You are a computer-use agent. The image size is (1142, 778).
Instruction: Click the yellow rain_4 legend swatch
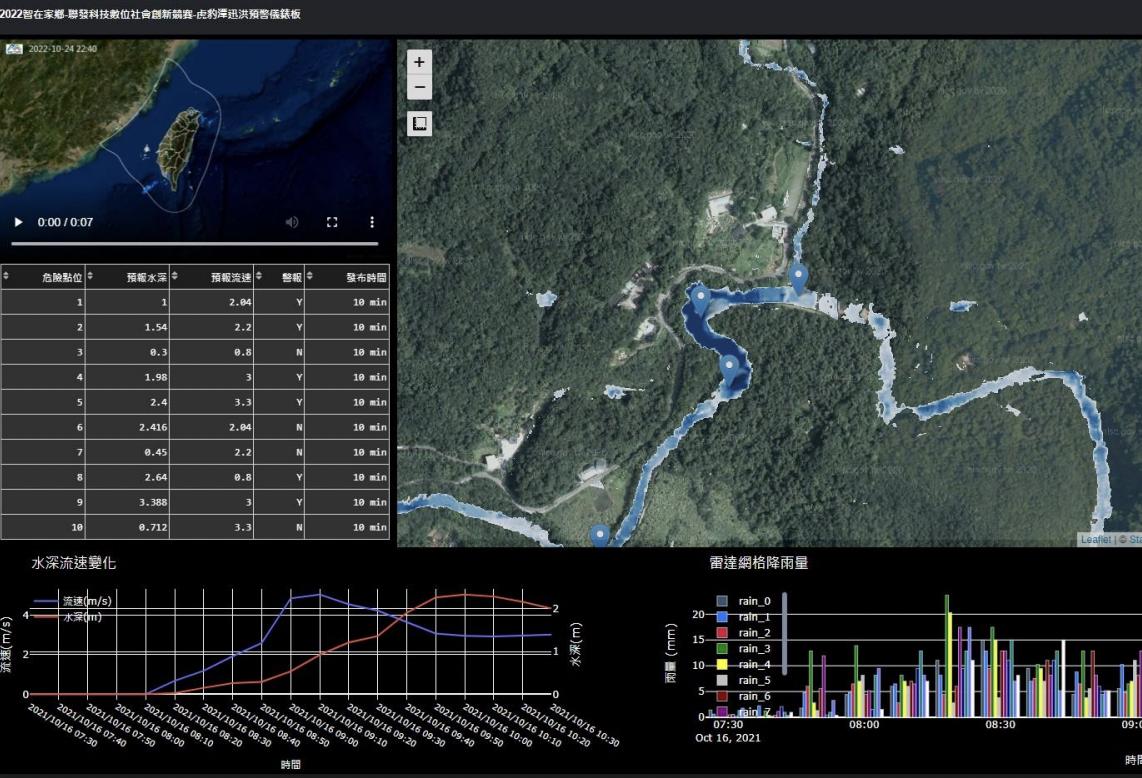[722, 664]
